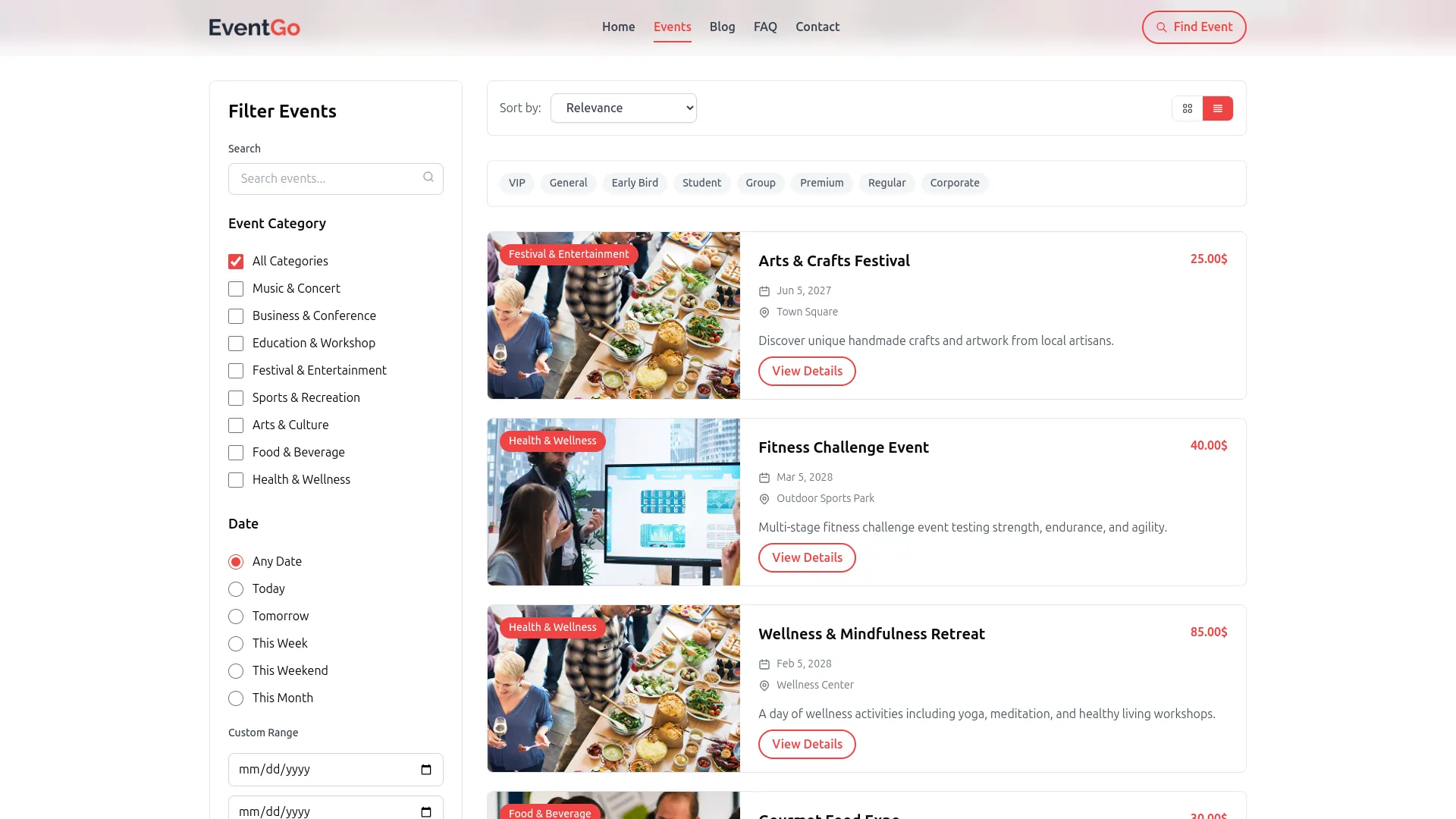Open the FAQ navigation link
The width and height of the screenshot is (1456, 819).
click(765, 27)
